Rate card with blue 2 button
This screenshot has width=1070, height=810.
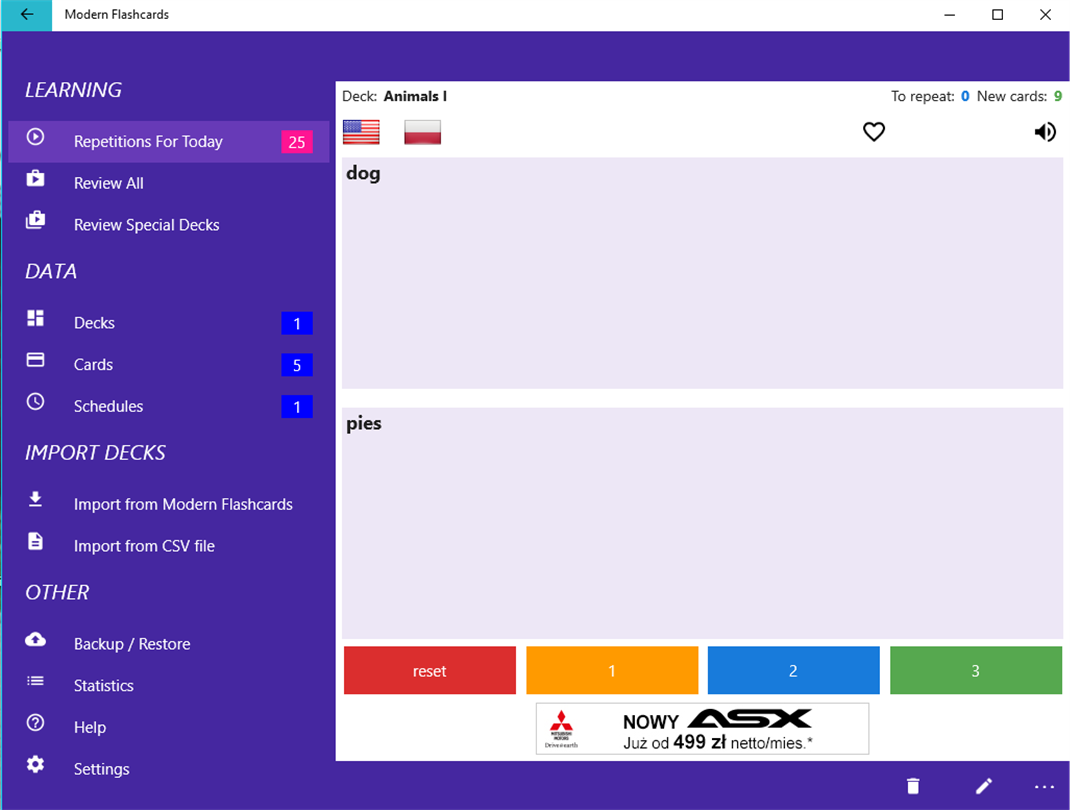click(794, 670)
